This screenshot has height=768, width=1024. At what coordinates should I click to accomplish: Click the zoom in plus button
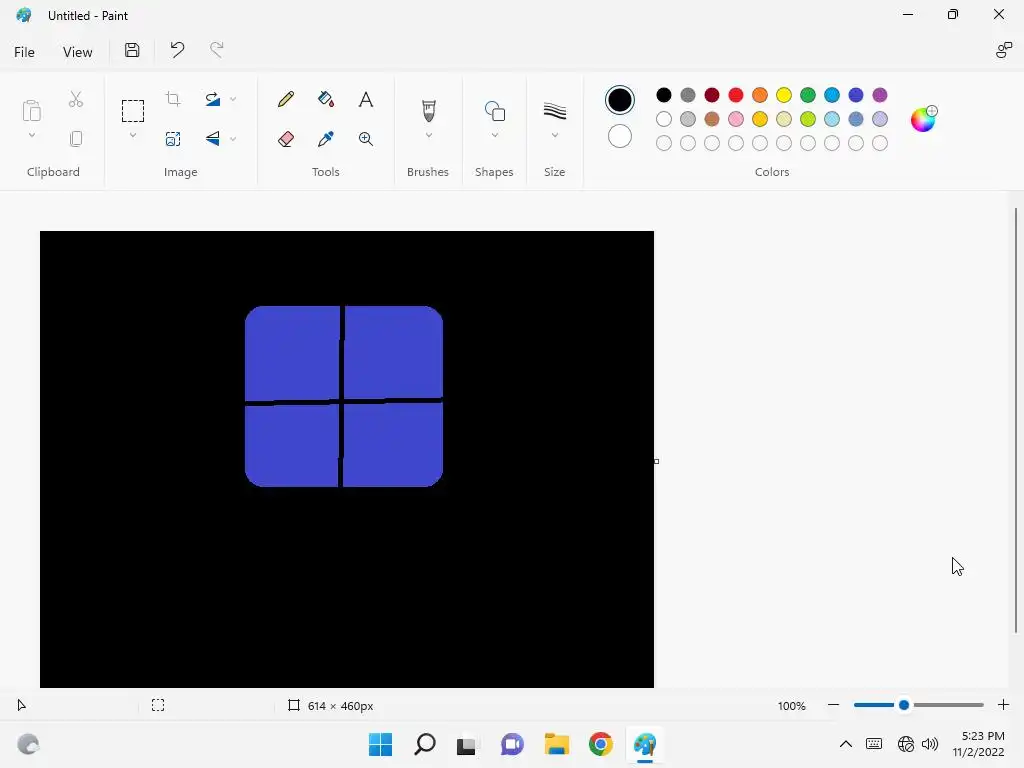[1003, 705]
